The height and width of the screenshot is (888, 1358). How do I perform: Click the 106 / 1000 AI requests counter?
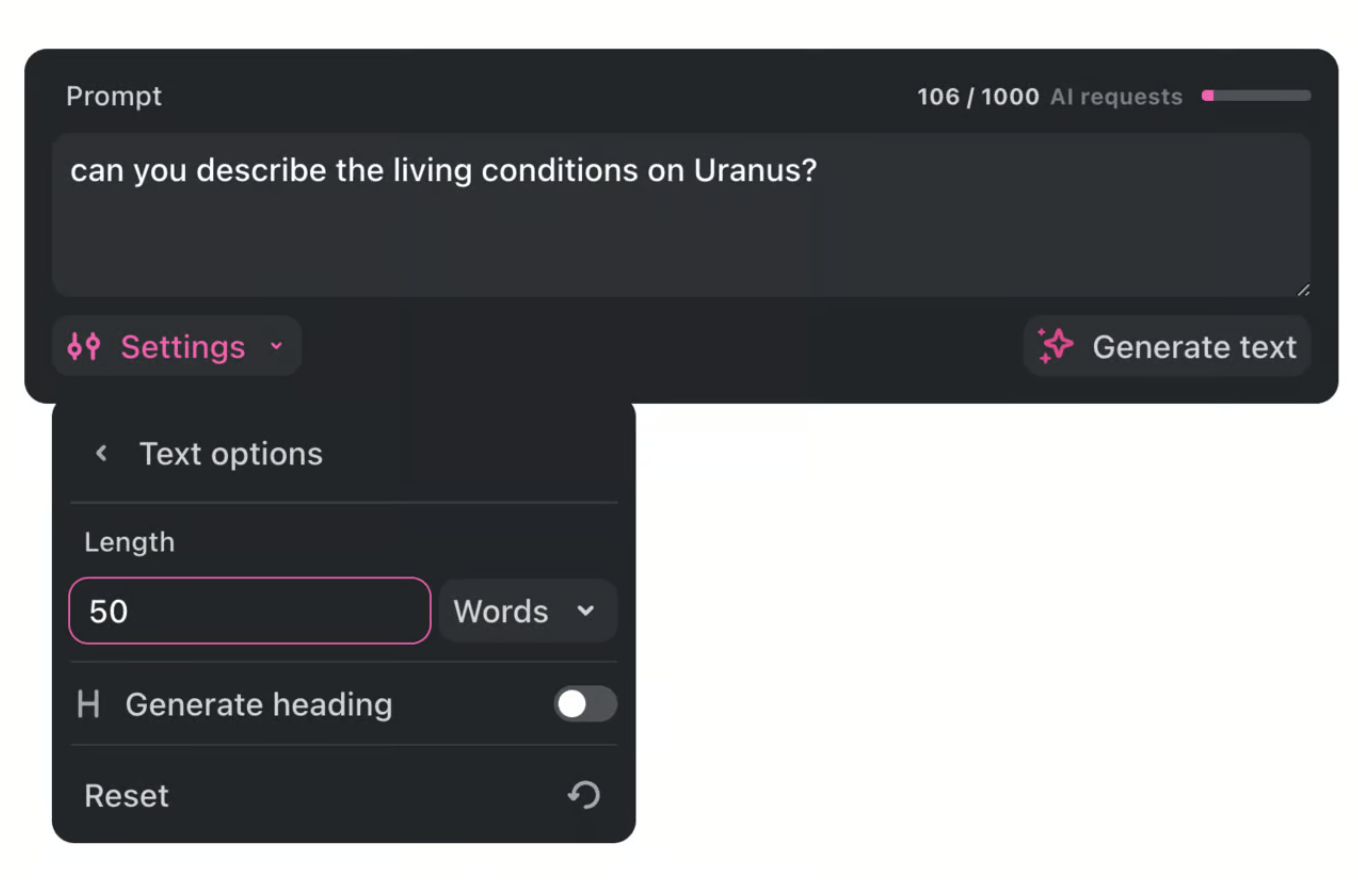(x=1050, y=97)
